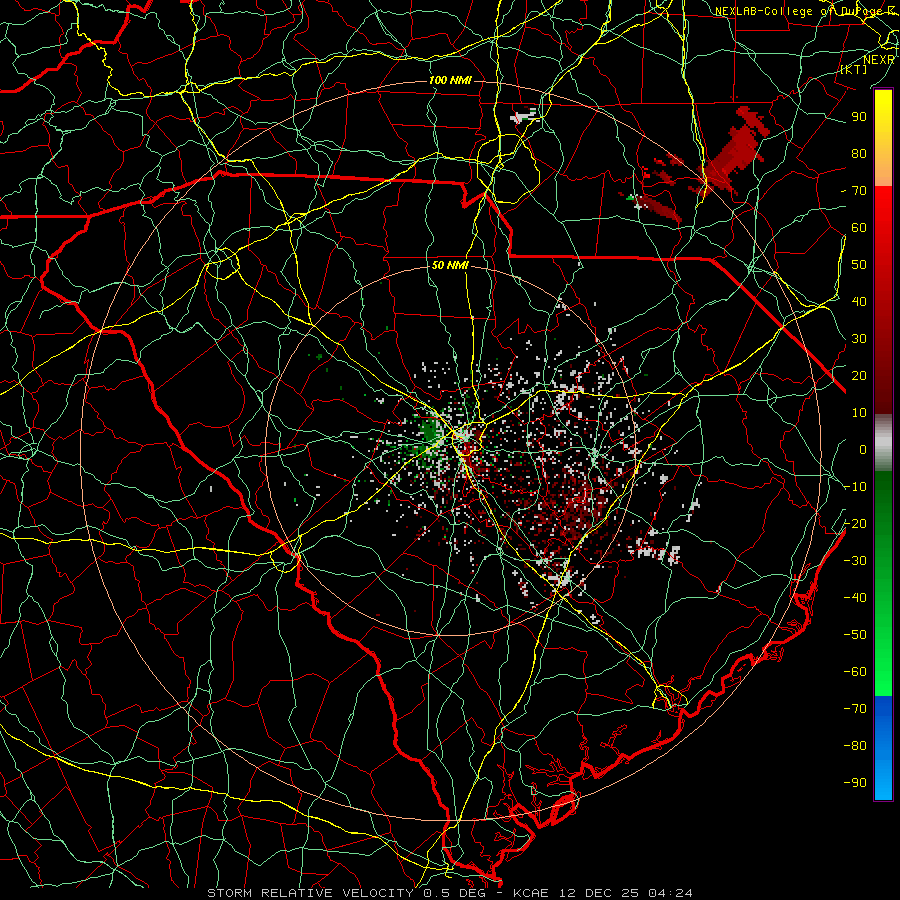Image resolution: width=900 pixels, height=900 pixels.
Task: Click the -20 value on the velocity scale
Action: 855,523
